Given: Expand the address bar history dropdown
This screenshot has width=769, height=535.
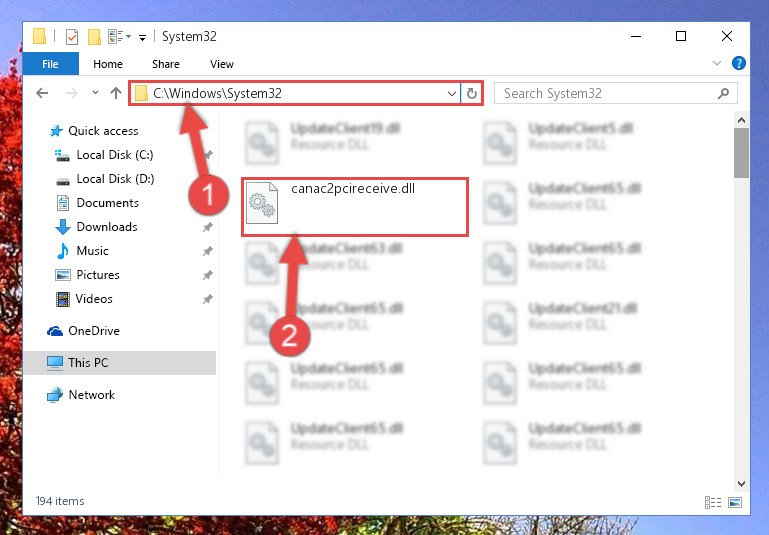Looking at the screenshot, I should (452, 93).
